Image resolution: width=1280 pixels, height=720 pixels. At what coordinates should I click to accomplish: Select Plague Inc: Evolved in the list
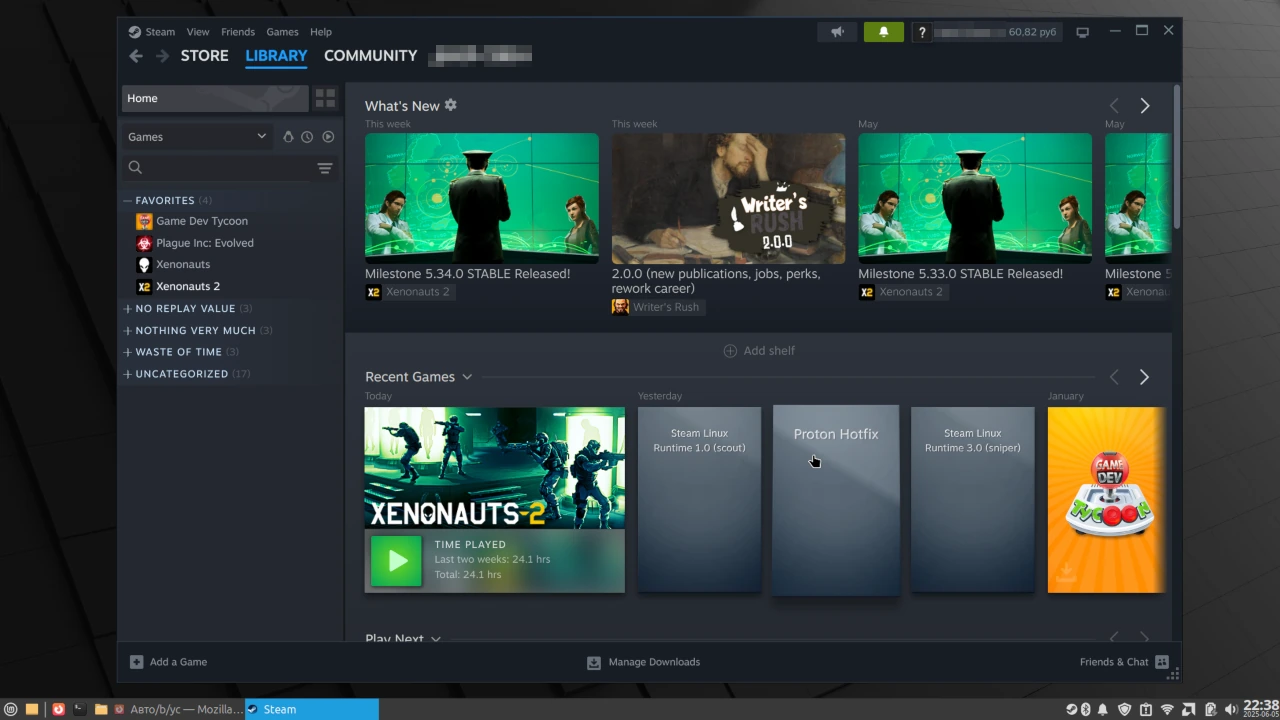click(x=205, y=243)
